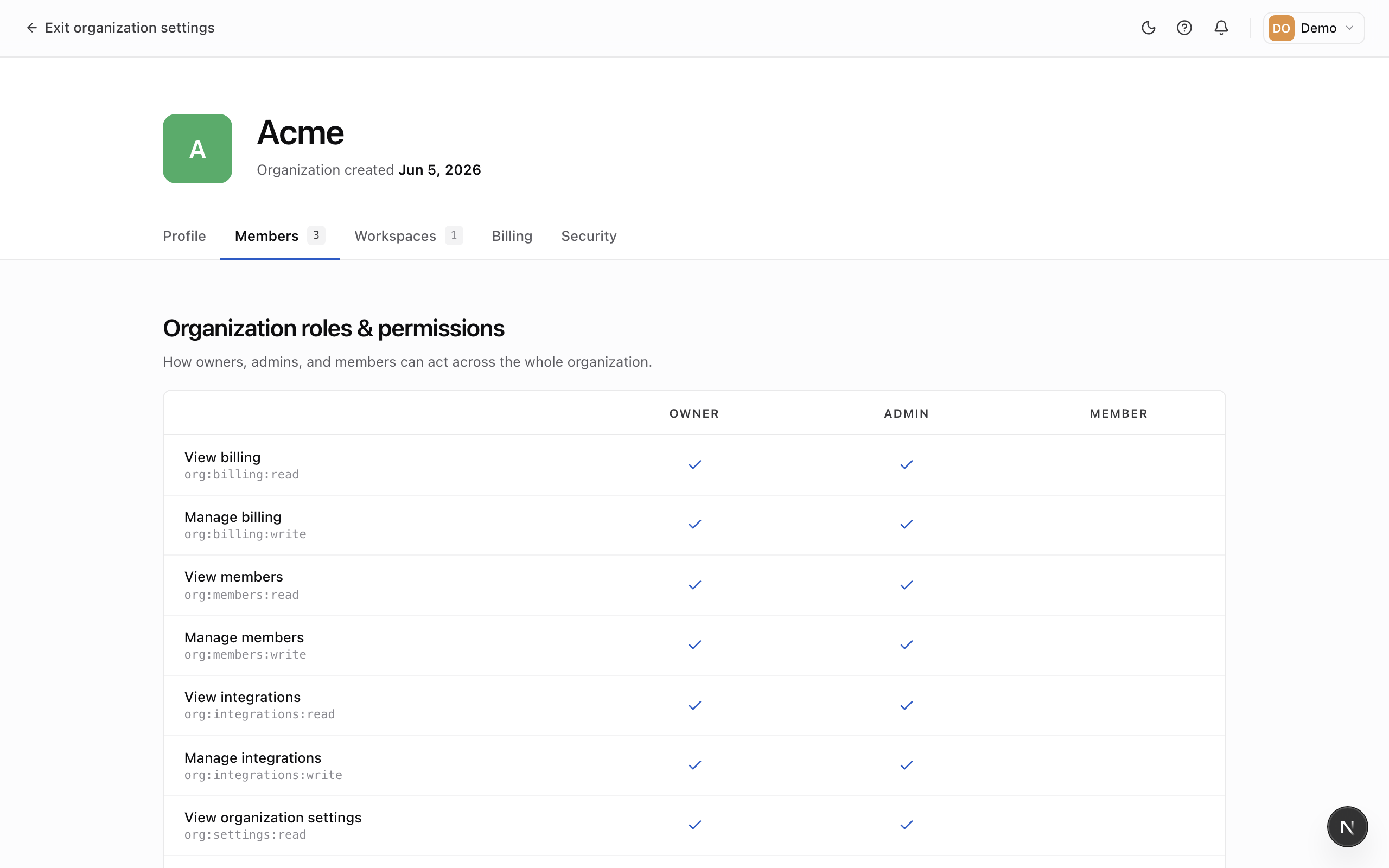Click the Owner checkmark for View billing
Image resolution: width=1389 pixels, height=868 pixels.
694,464
